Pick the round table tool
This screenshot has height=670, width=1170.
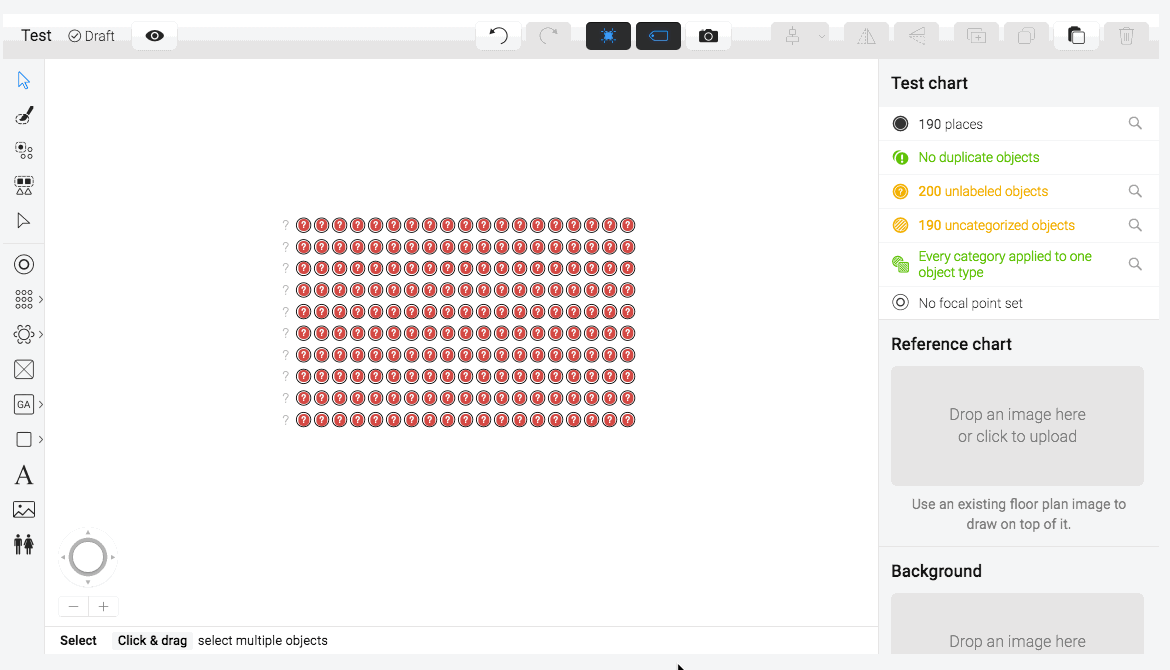24,334
